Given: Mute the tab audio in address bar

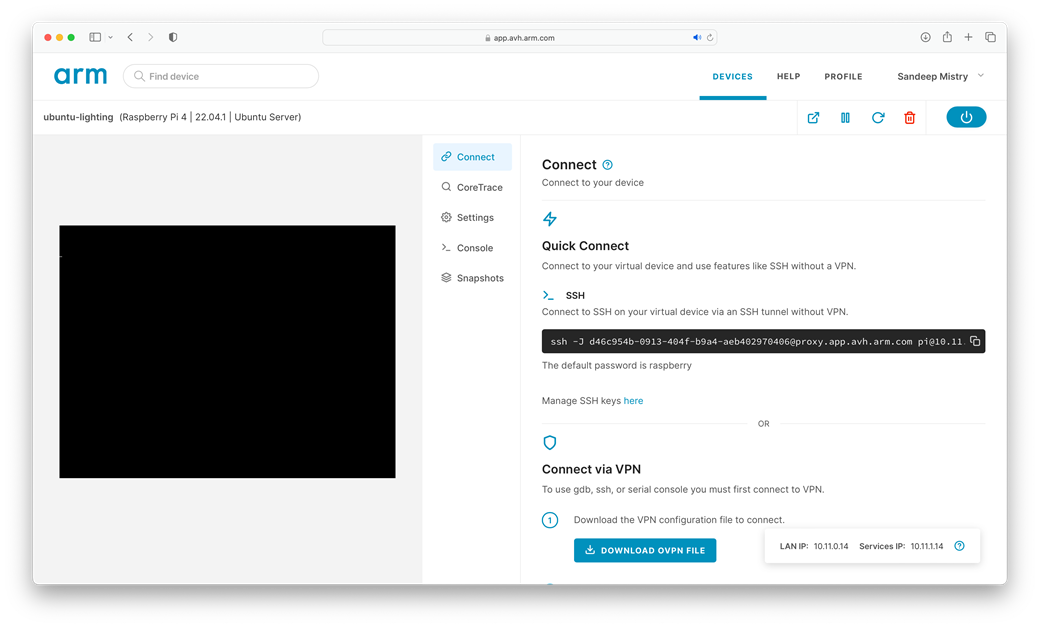Looking at the screenshot, I should [x=697, y=38].
